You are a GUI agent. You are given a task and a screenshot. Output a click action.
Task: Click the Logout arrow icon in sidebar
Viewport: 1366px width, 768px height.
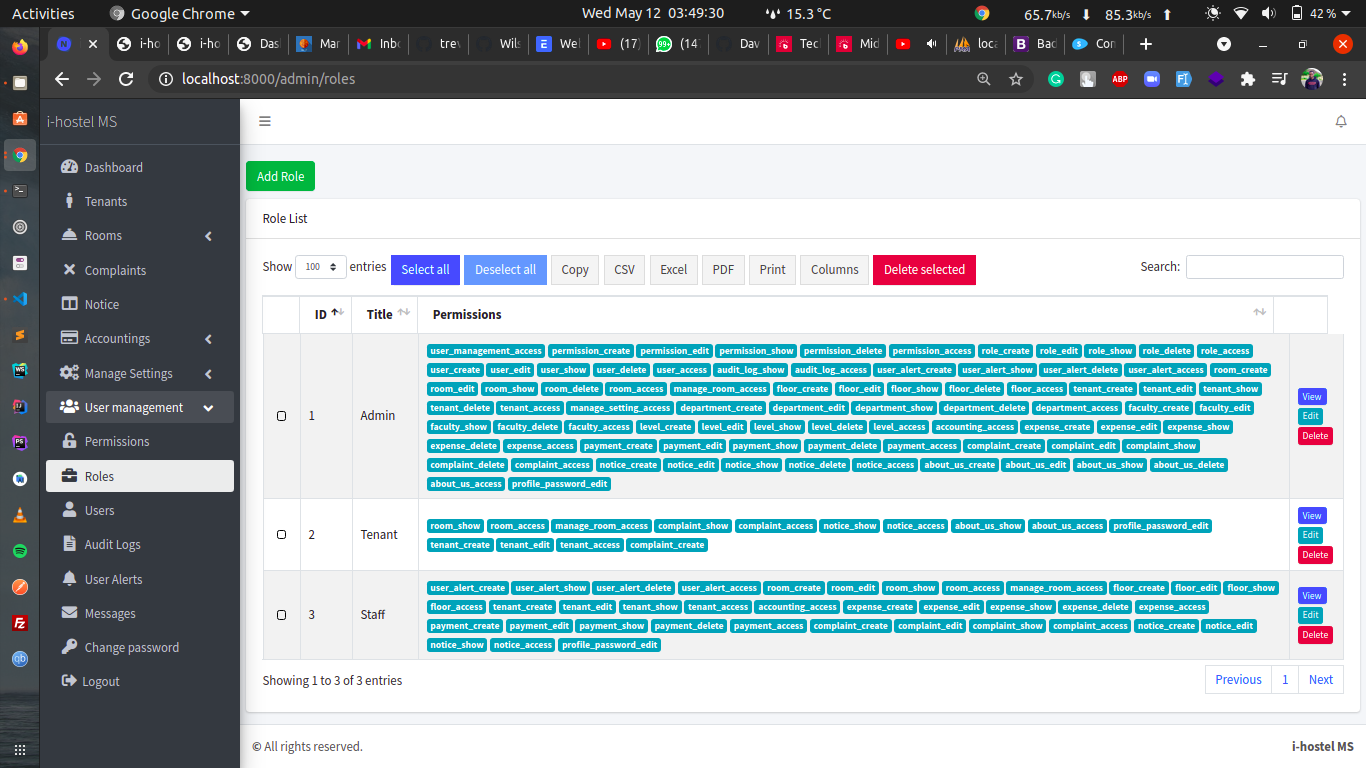click(x=69, y=681)
